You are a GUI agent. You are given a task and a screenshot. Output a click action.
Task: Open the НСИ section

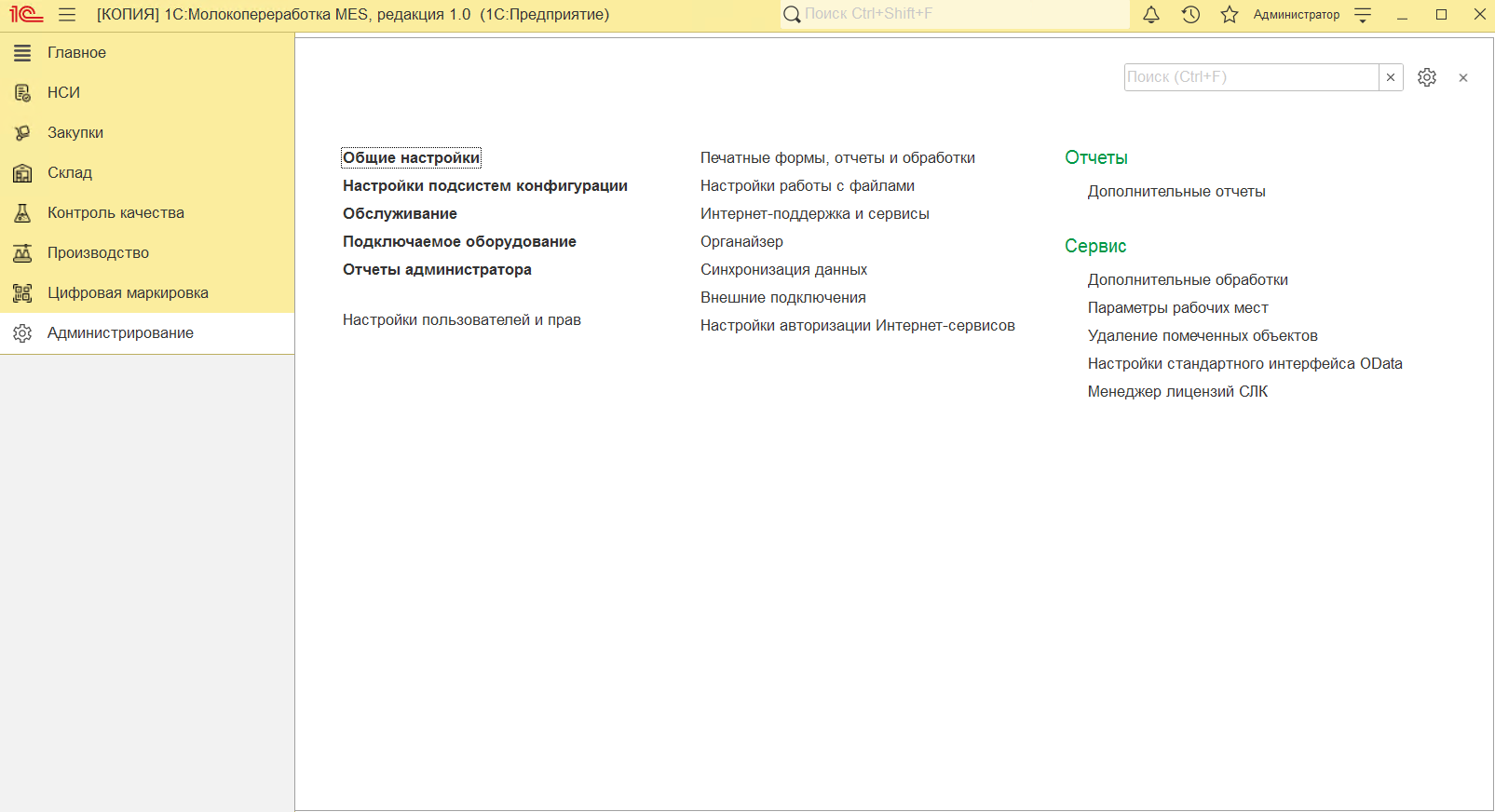147,93
